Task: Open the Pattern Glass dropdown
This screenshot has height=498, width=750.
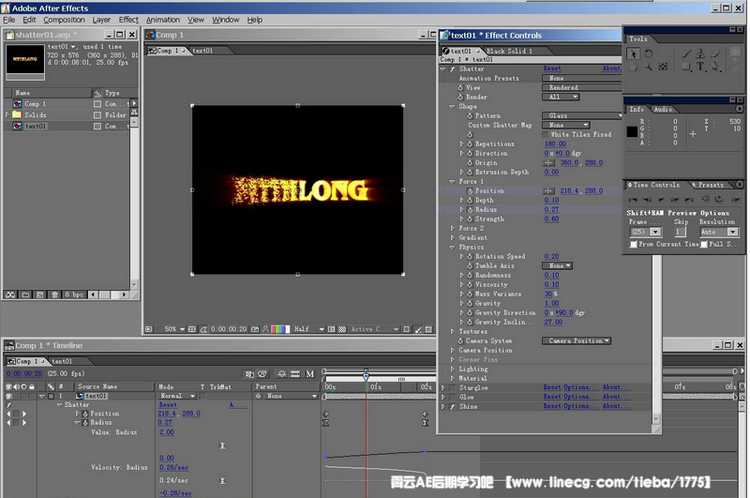Action: (582, 116)
